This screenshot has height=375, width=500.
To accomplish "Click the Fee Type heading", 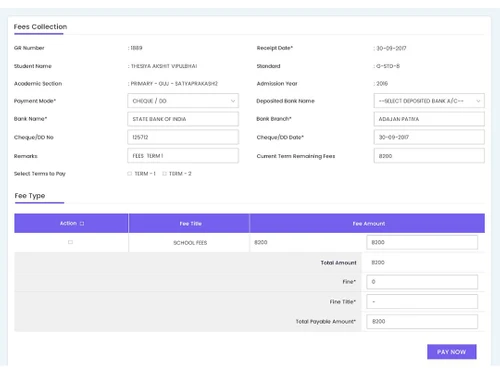I will tap(30, 196).
